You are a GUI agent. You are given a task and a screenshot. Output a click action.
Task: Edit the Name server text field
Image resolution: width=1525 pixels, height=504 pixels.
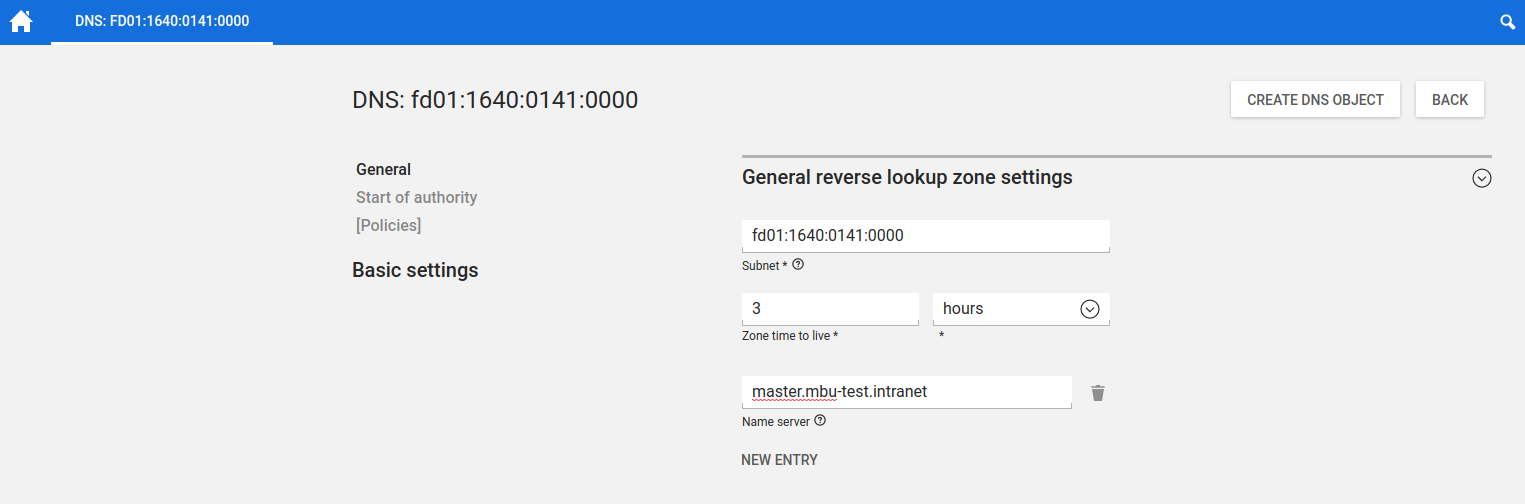906,392
